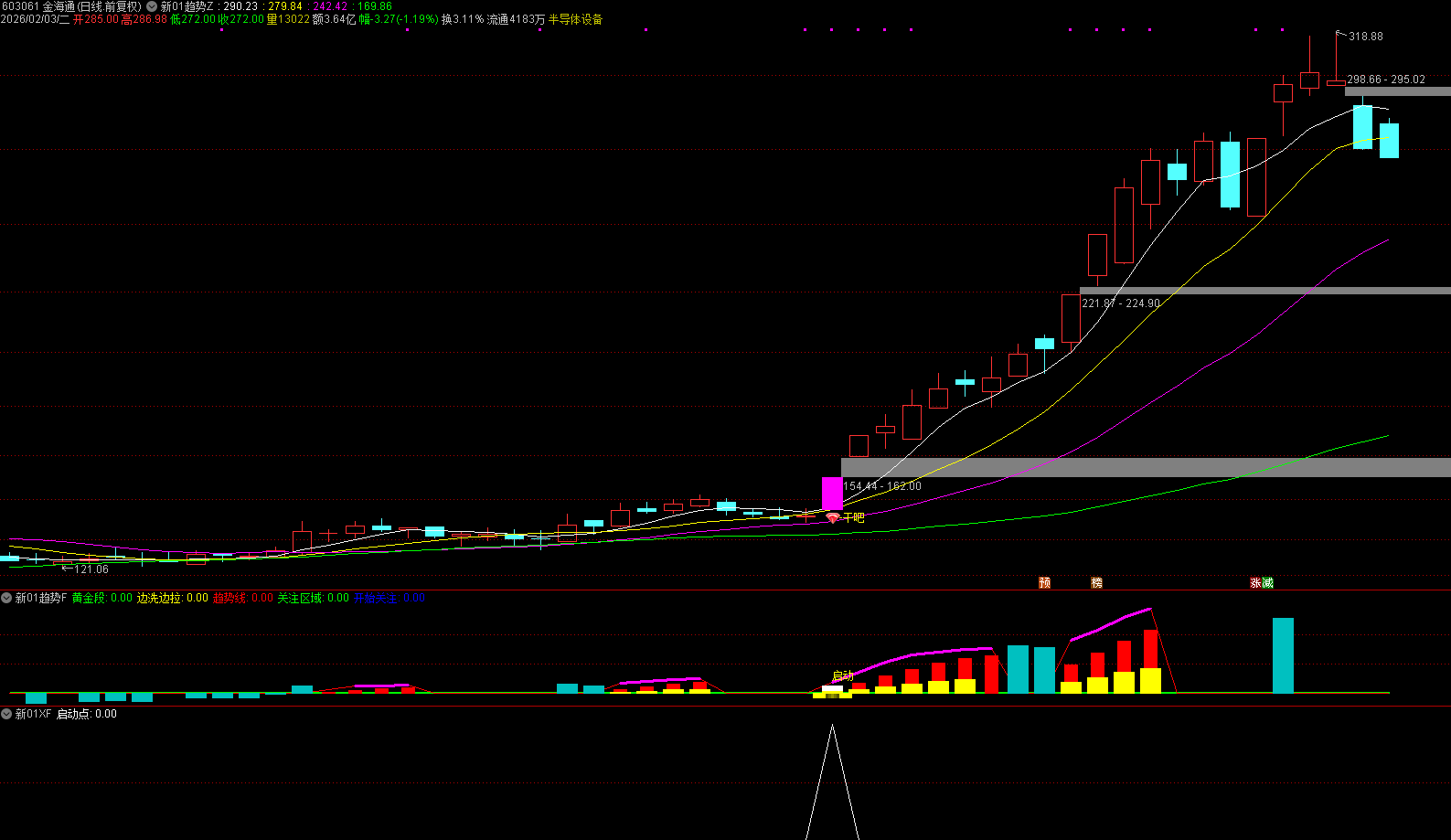Click the 新01XF indicator name
1451x840 pixels.
coord(33,714)
